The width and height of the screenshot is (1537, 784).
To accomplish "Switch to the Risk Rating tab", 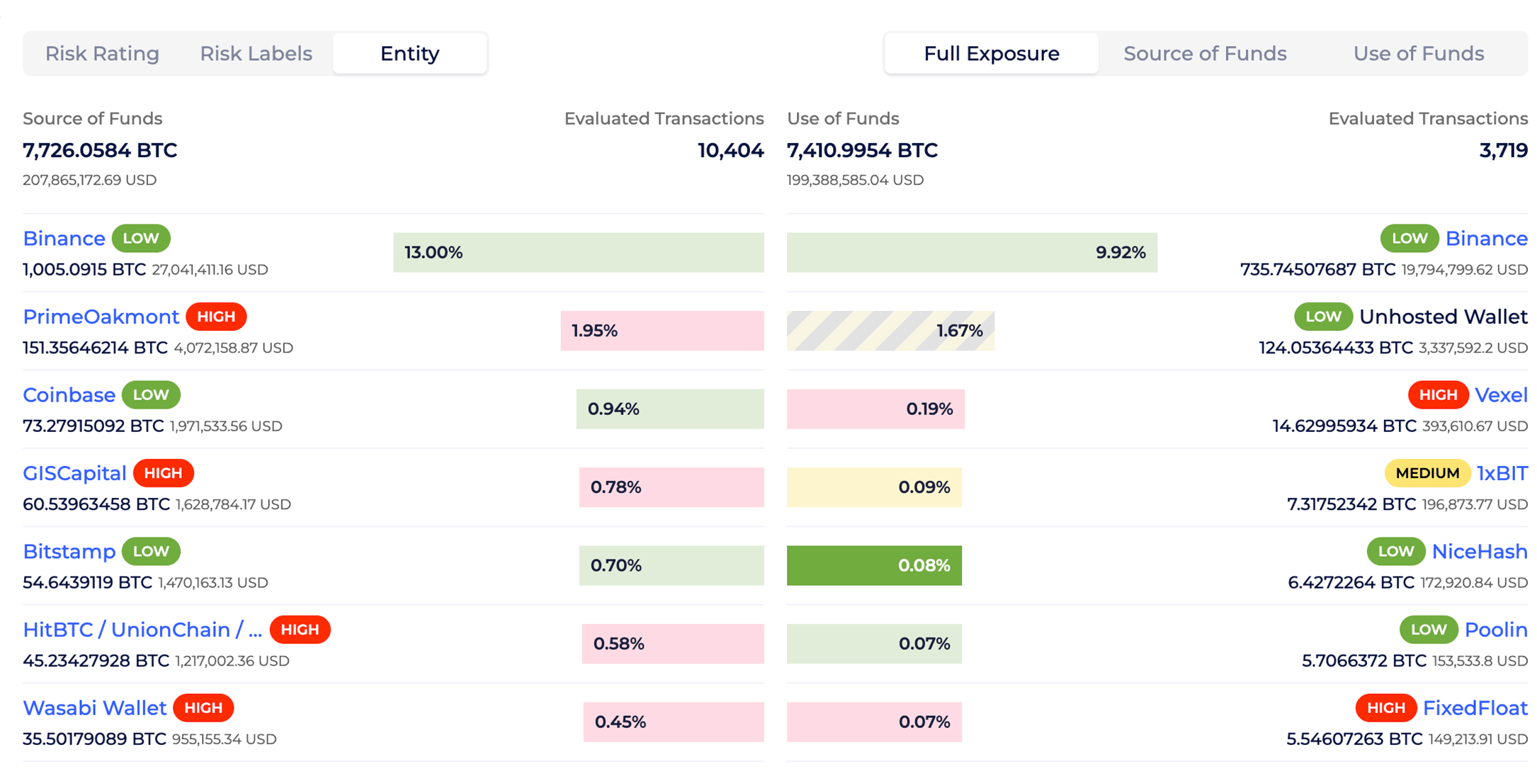I will [x=102, y=54].
